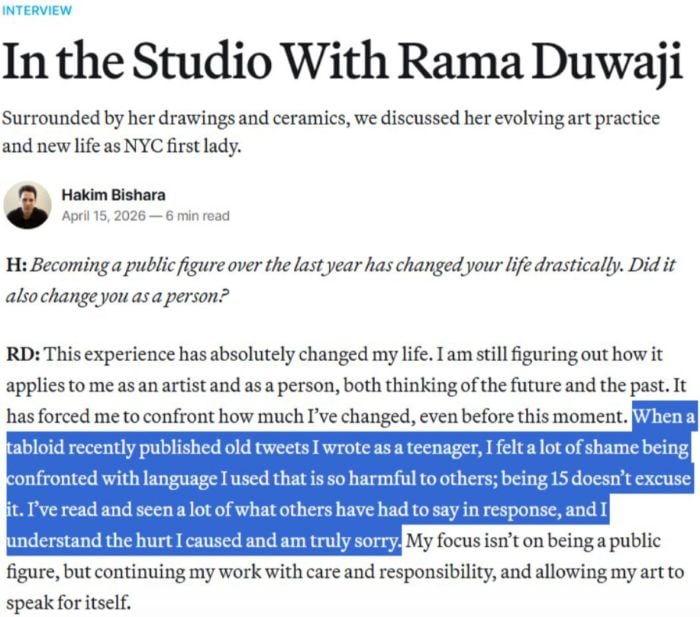Click the bold 'RD:' speaker label
The height and width of the screenshot is (617, 700).
pos(22,355)
